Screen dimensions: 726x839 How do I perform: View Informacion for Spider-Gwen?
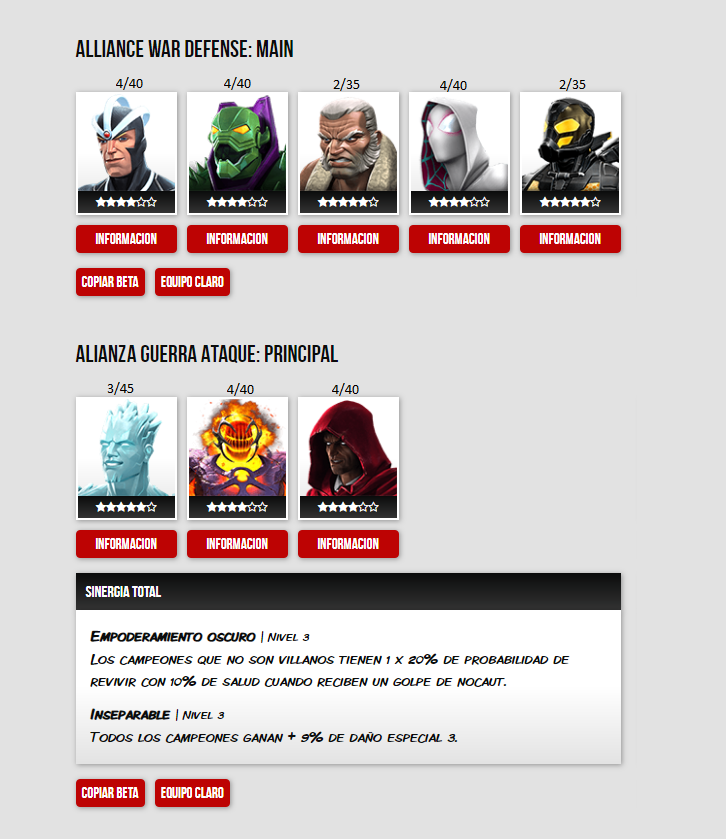tap(459, 239)
